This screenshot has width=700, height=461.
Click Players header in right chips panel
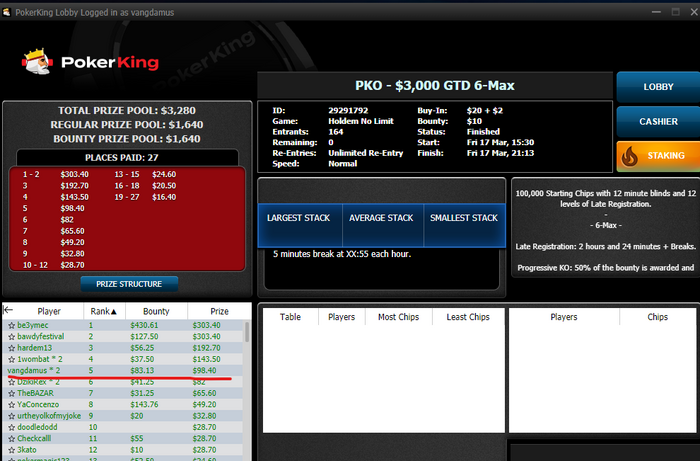point(563,317)
